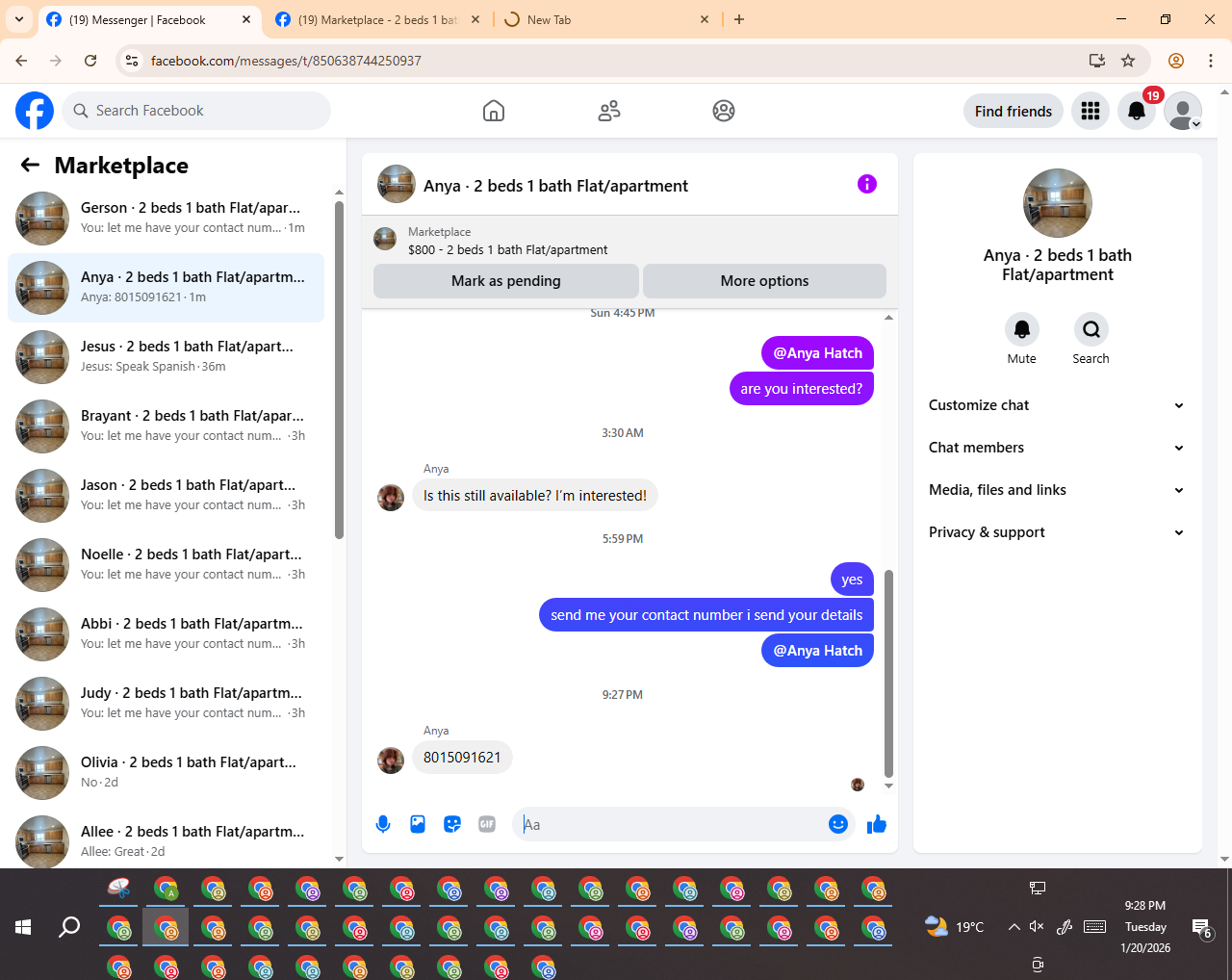
Task: Click the Aa message input box
Action: pyautogui.click(x=673, y=824)
